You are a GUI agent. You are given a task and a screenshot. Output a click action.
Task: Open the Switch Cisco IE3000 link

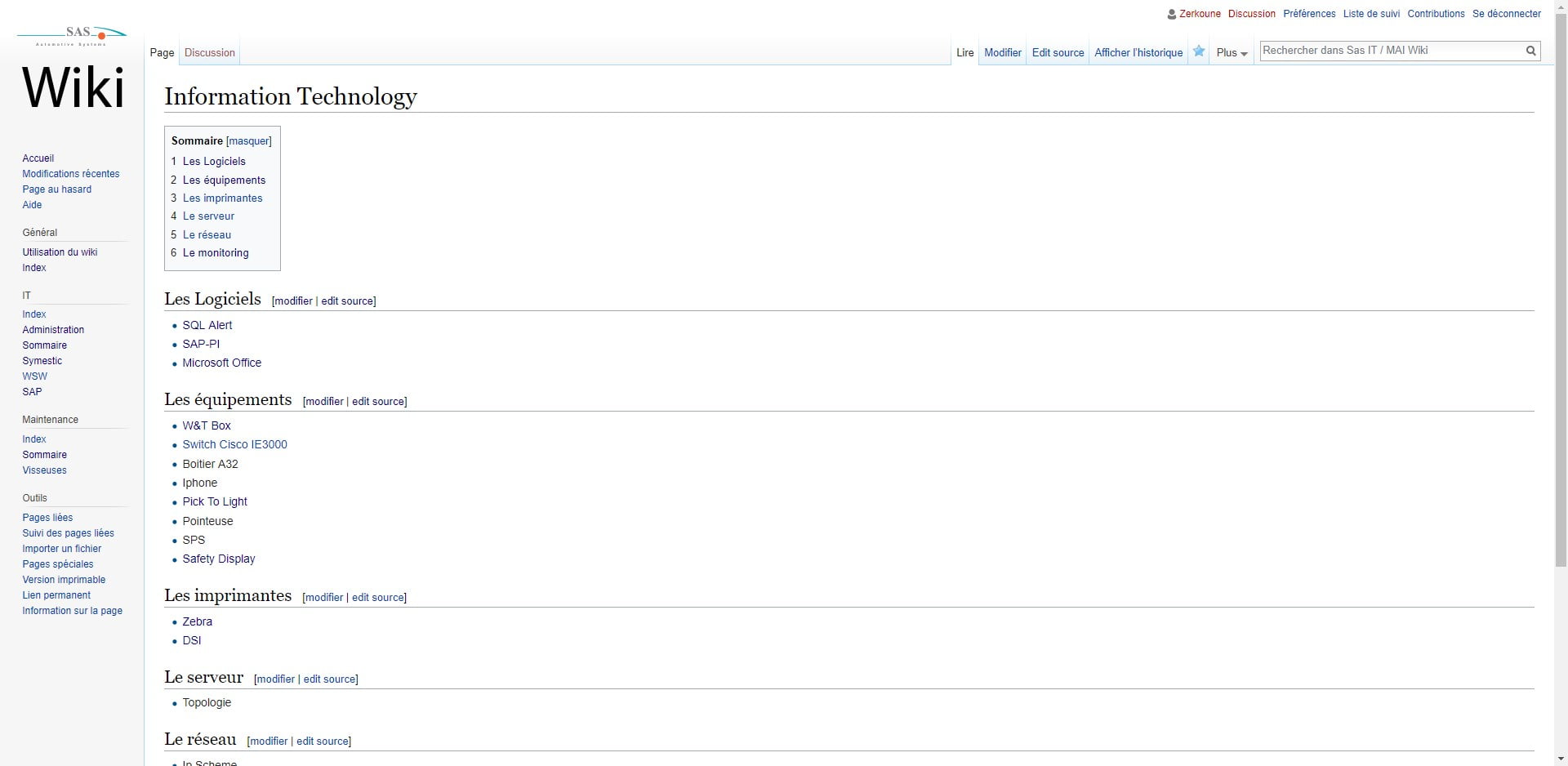(x=234, y=445)
